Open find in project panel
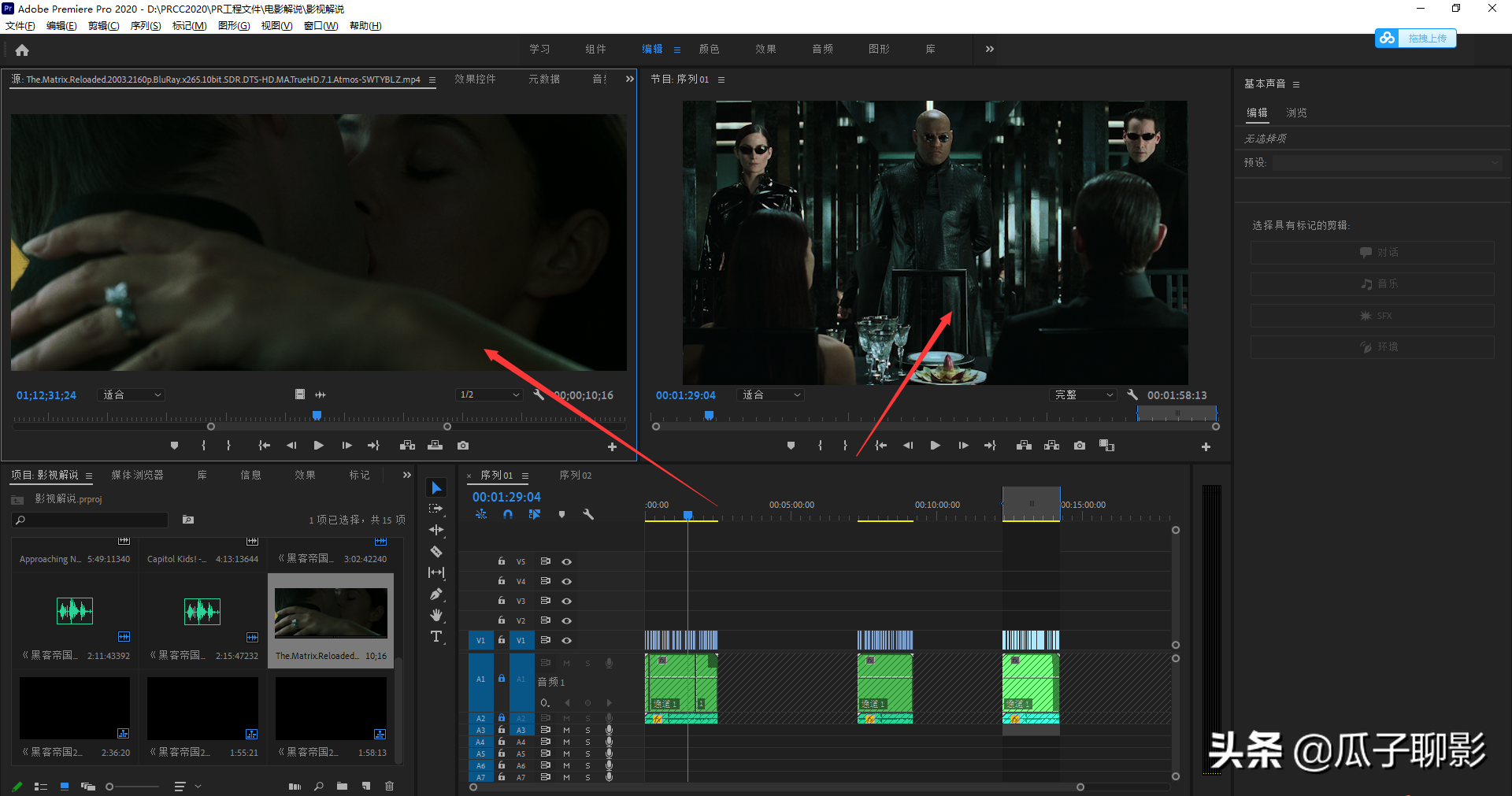 (x=318, y=786)
